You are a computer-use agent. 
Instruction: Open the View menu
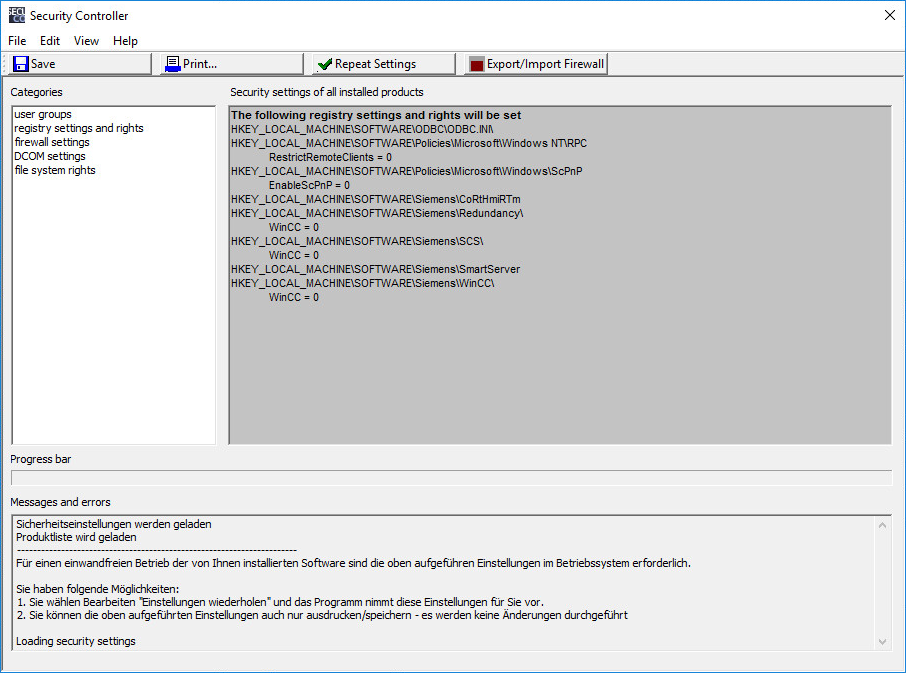coord(86,41)
